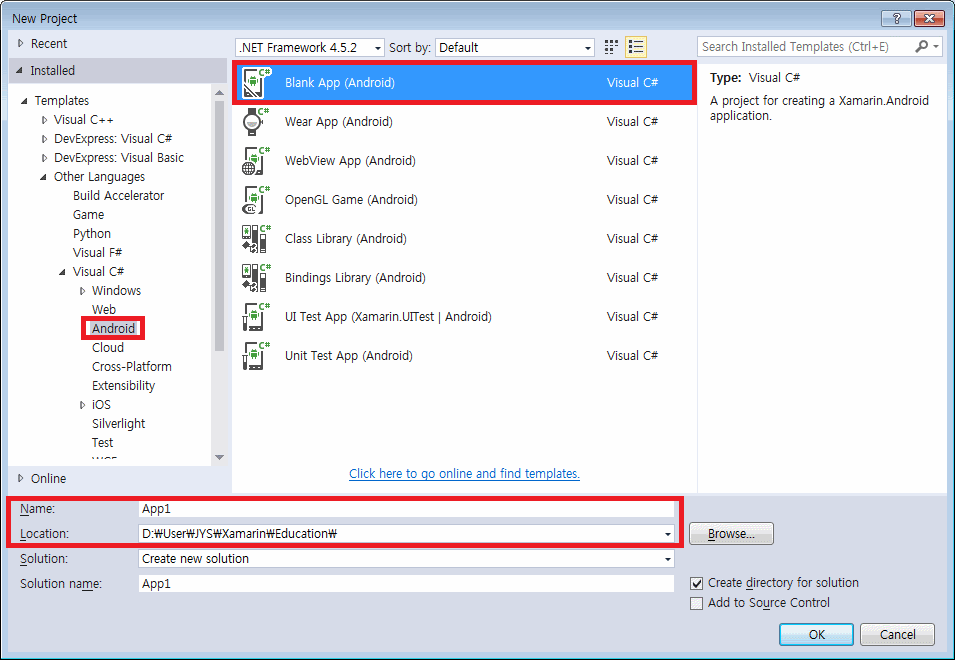Collapse the Visual C# node arrow
Image resolution: width=955 pixels, height=660 pixels.
pos(62,272)
